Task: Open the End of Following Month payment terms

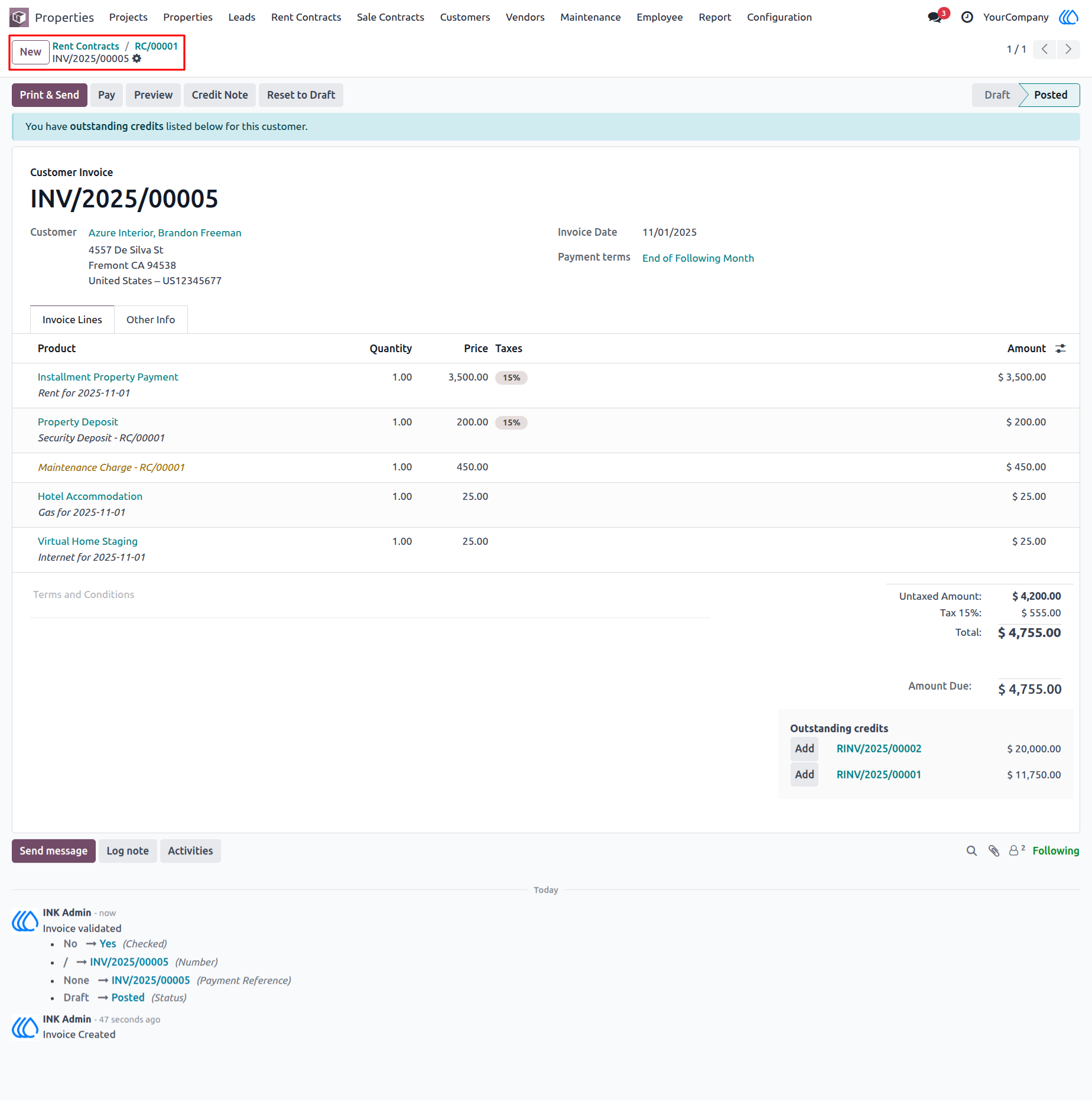Action: [698, 258]
